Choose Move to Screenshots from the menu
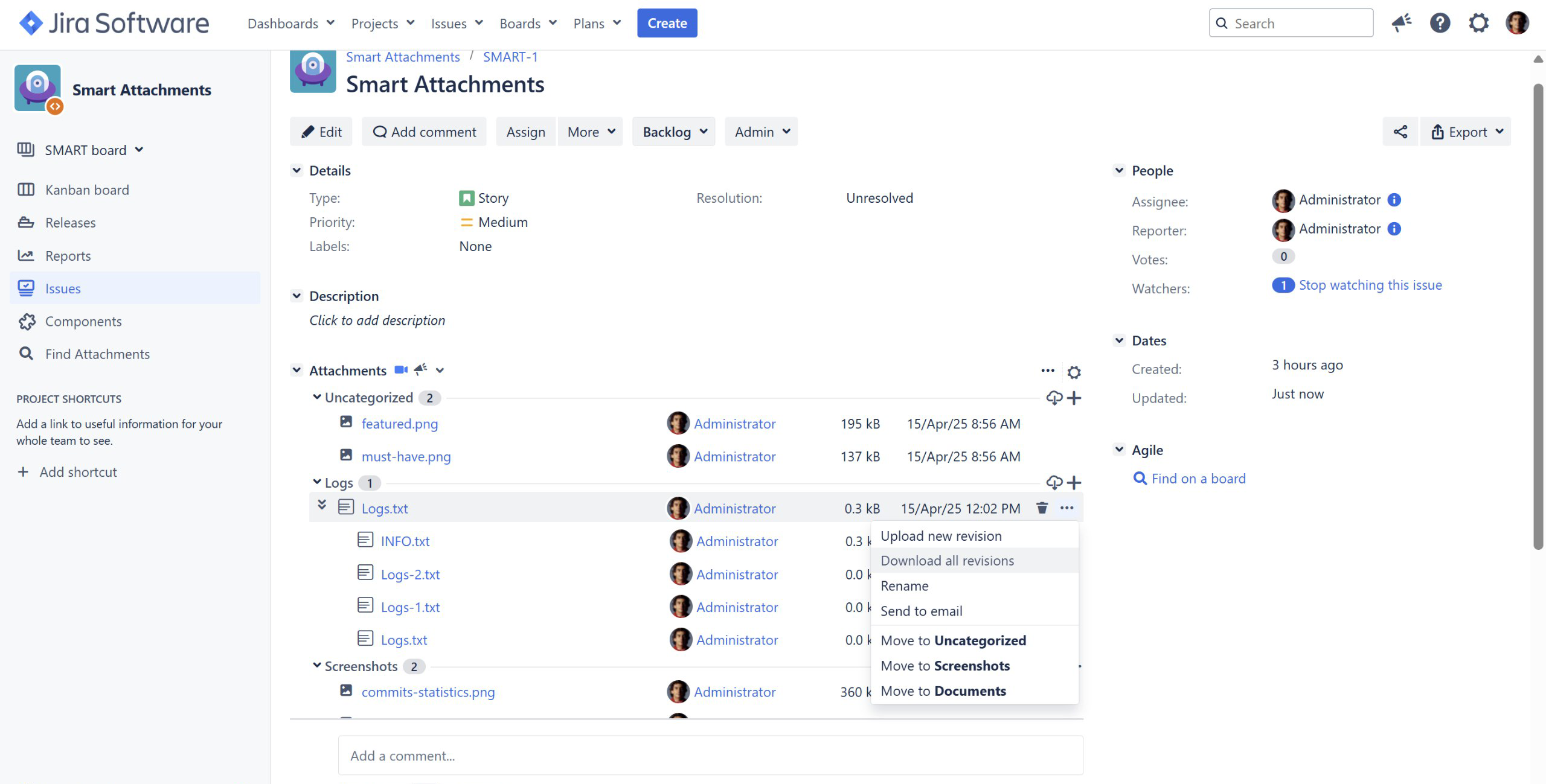Screen dimensions: 1546x784 (x=945, y=666)
